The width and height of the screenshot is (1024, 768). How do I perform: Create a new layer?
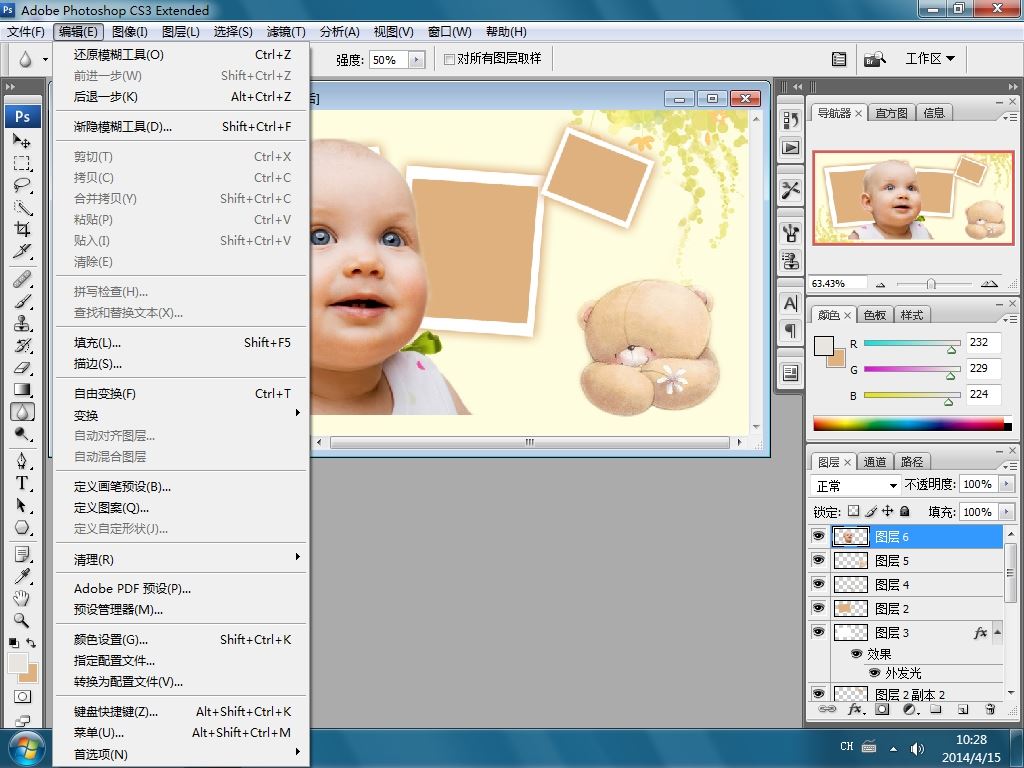(x=963, y=709)
